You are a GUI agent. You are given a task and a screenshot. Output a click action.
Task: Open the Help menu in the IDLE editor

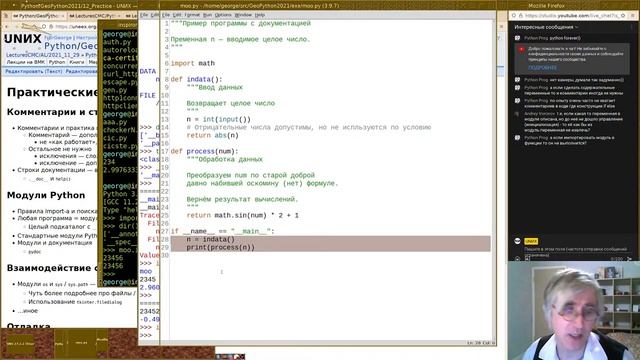pyautogui.click(x=260, y=15)
